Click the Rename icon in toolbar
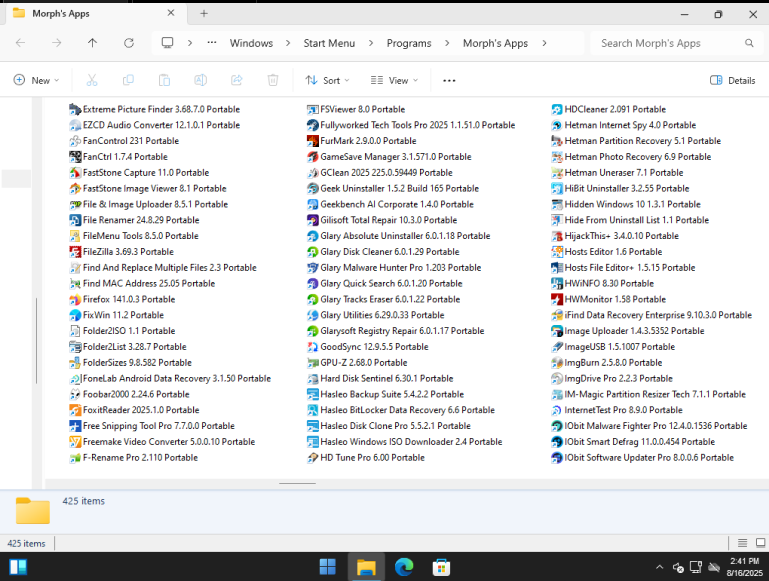769x581 pixels. (x=201, y=80)
